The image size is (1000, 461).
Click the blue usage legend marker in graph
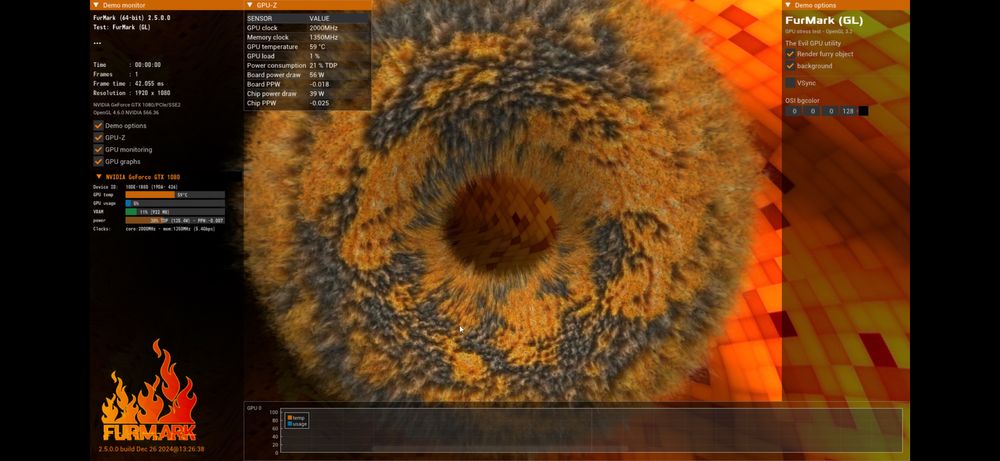coord(290,423)
